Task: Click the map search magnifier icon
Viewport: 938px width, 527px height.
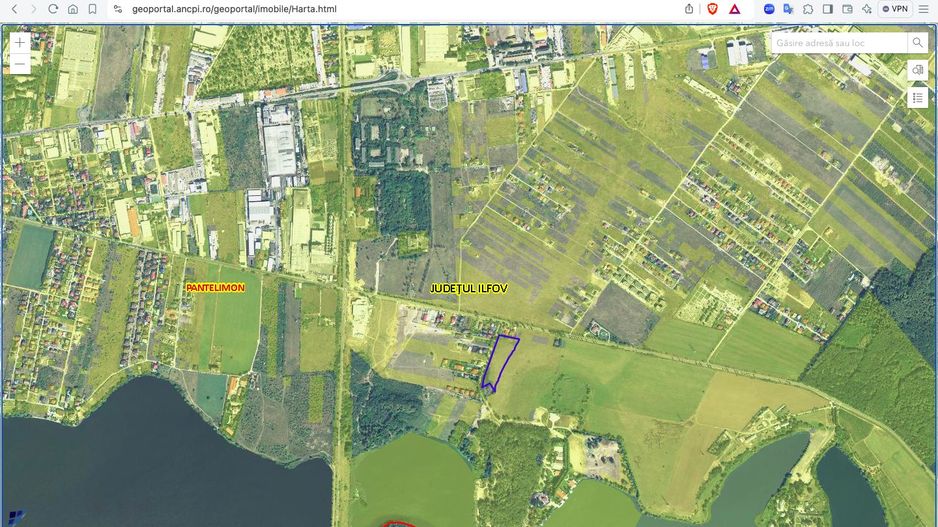Action: tap(917, 42)
